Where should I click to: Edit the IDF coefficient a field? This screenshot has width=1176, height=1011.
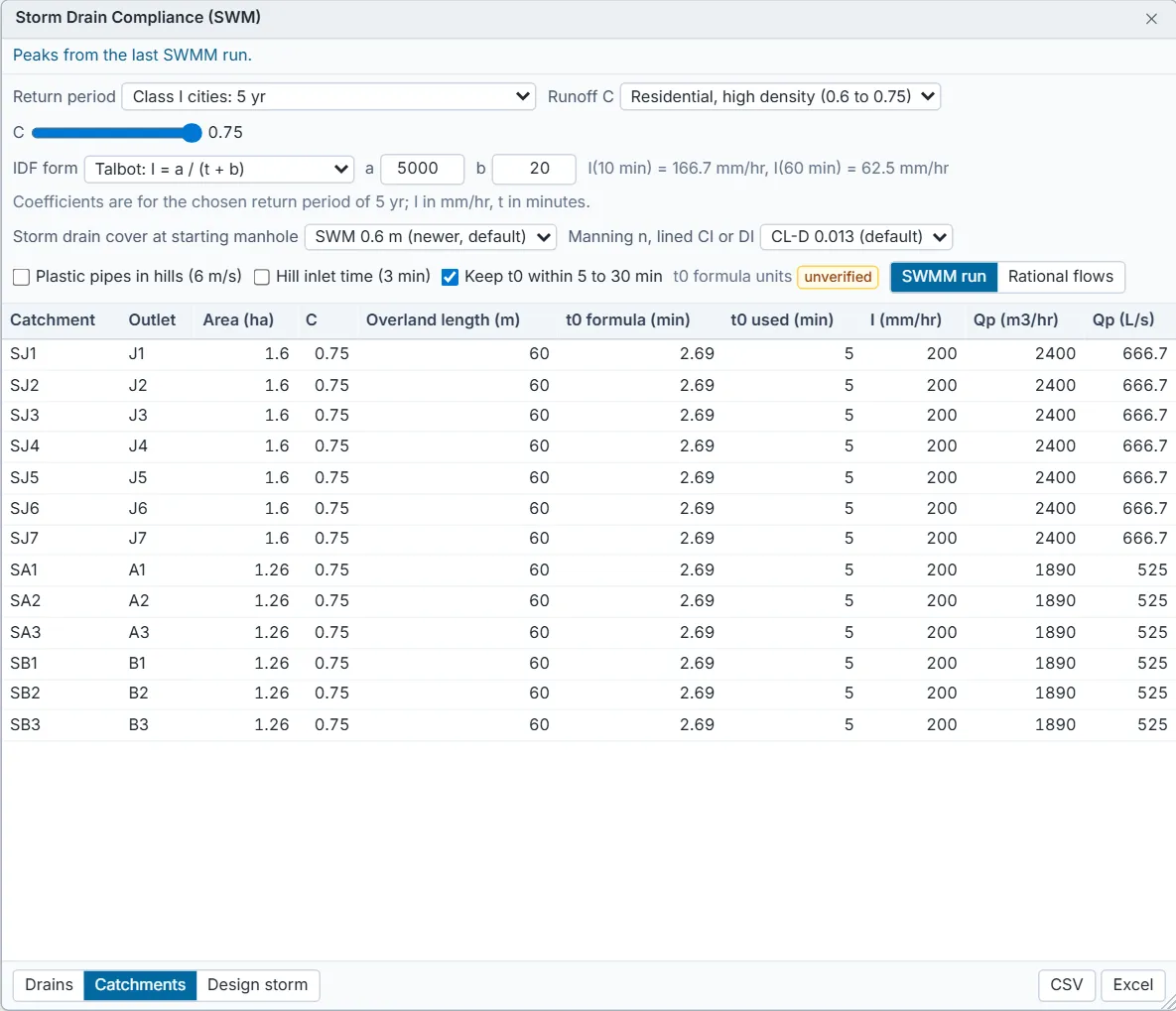click(x=422, y=169)
